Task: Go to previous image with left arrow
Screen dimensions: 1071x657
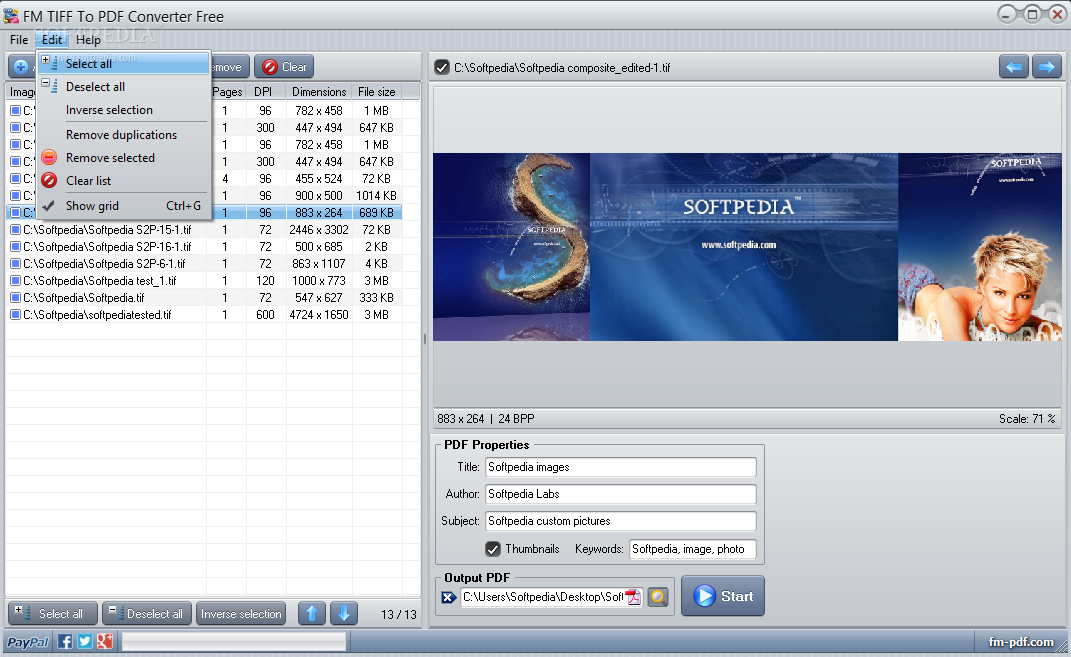Action: 1014,67
